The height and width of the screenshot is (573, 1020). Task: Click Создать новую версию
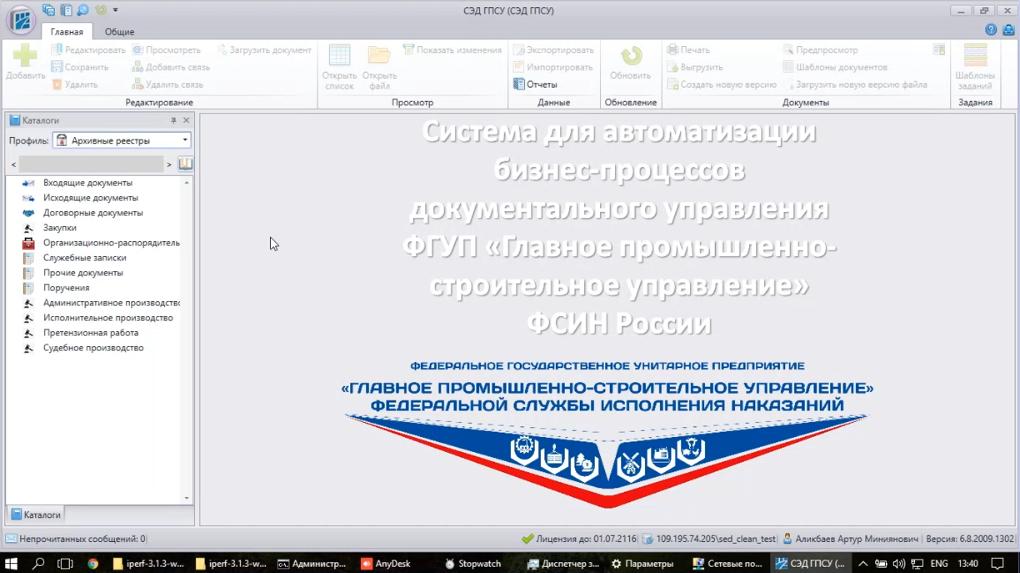click(x=722, y=85)
